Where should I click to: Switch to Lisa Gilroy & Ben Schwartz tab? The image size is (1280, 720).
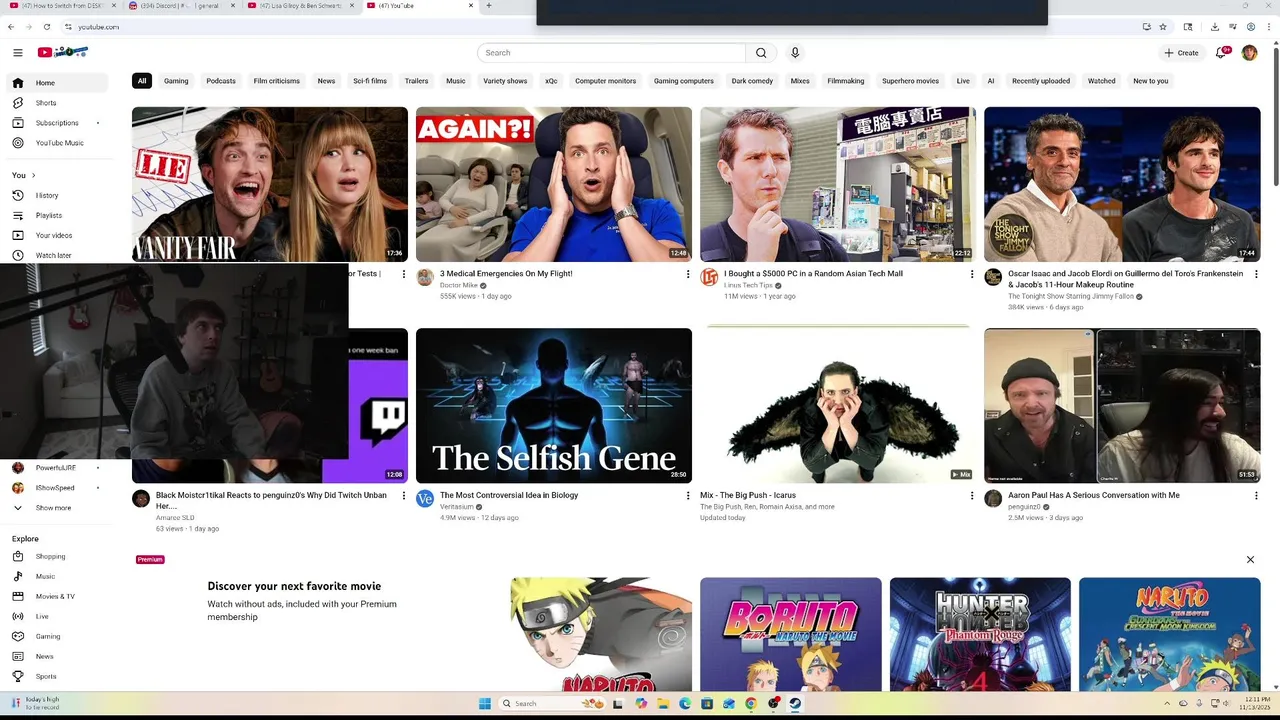pos(300,6)
